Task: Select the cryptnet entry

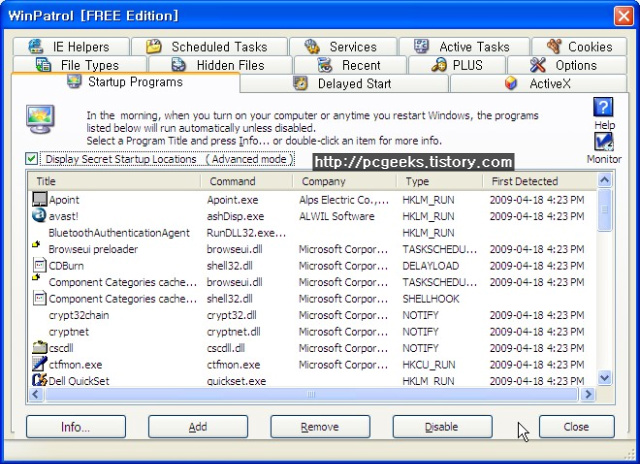Action: [69, 331]
